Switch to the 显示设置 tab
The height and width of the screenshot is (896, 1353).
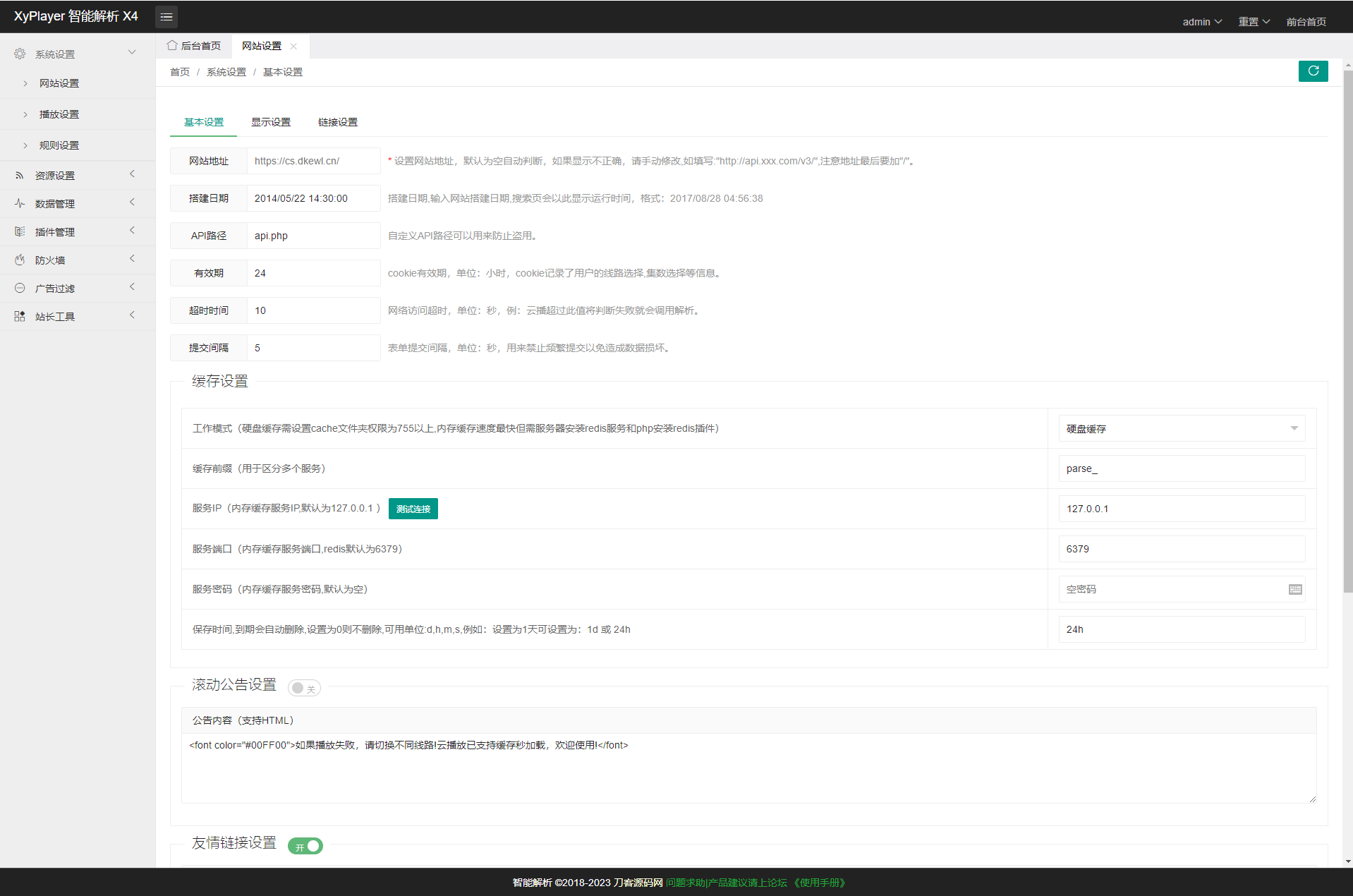(x=271, y=121)
